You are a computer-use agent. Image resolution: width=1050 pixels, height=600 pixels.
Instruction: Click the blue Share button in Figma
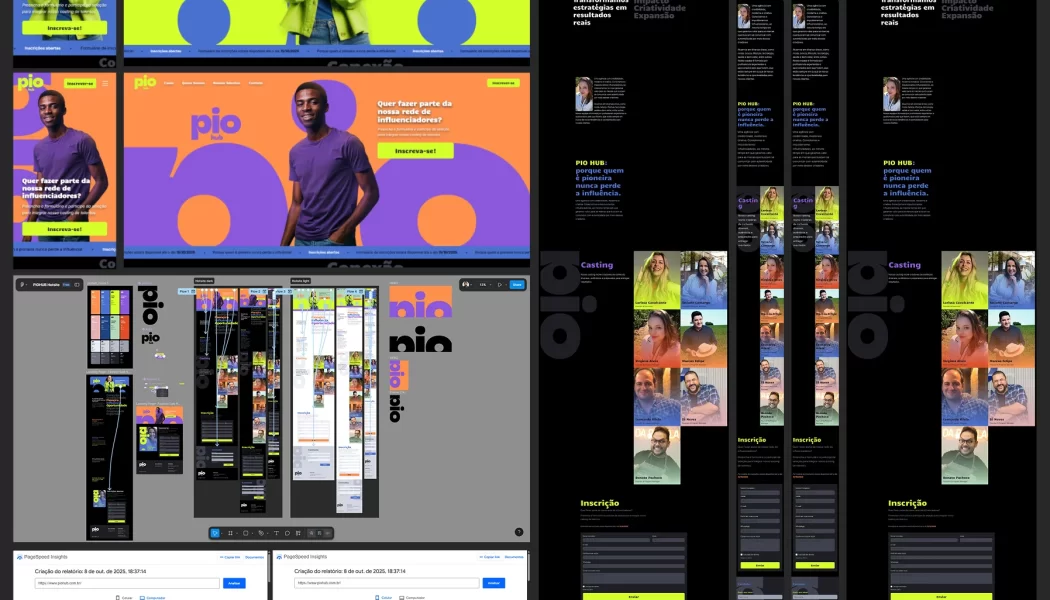pyautogui.click(x=517, y=285)
